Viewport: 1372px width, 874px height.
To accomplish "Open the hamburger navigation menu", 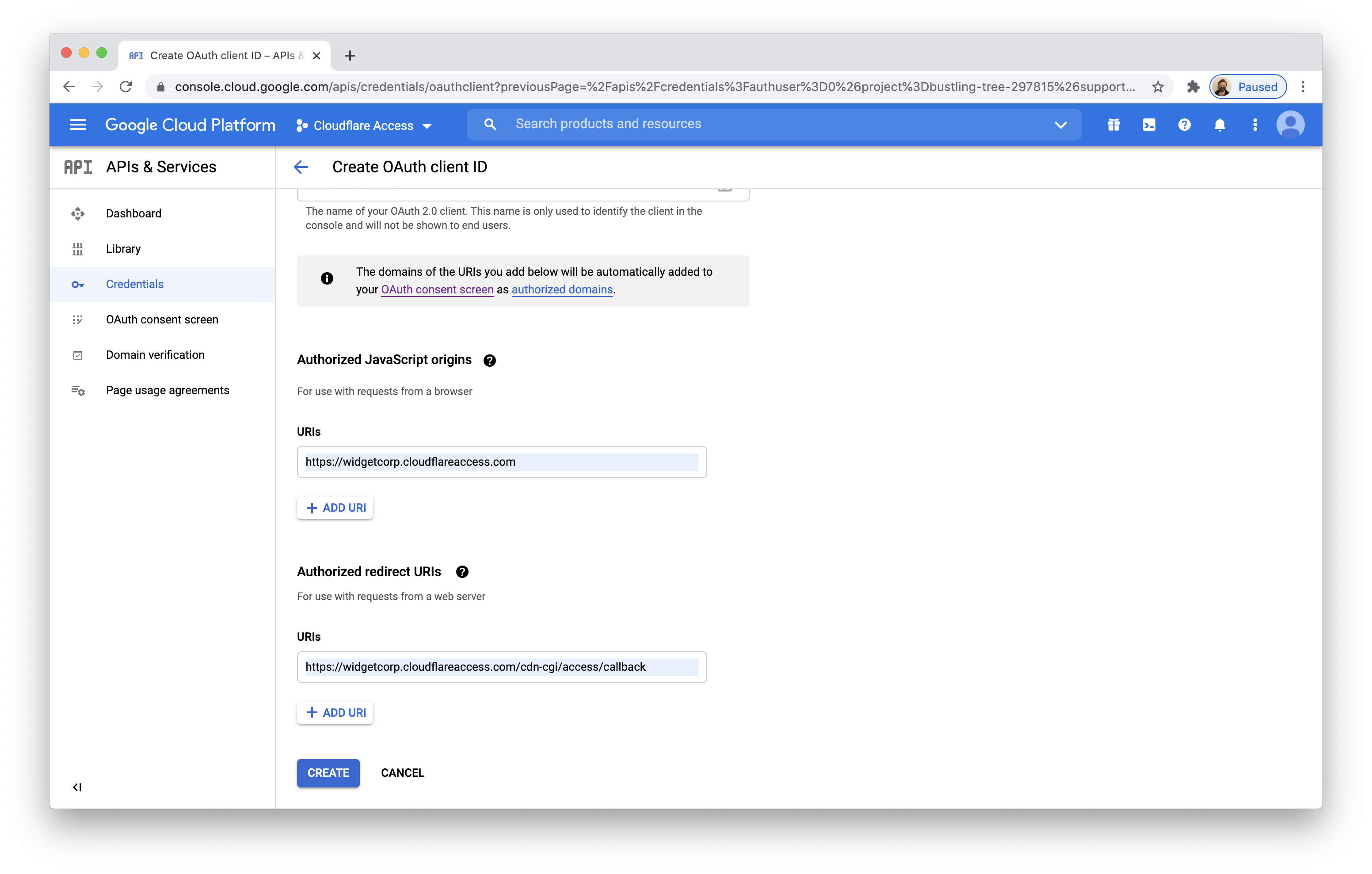I will point(77,125).
